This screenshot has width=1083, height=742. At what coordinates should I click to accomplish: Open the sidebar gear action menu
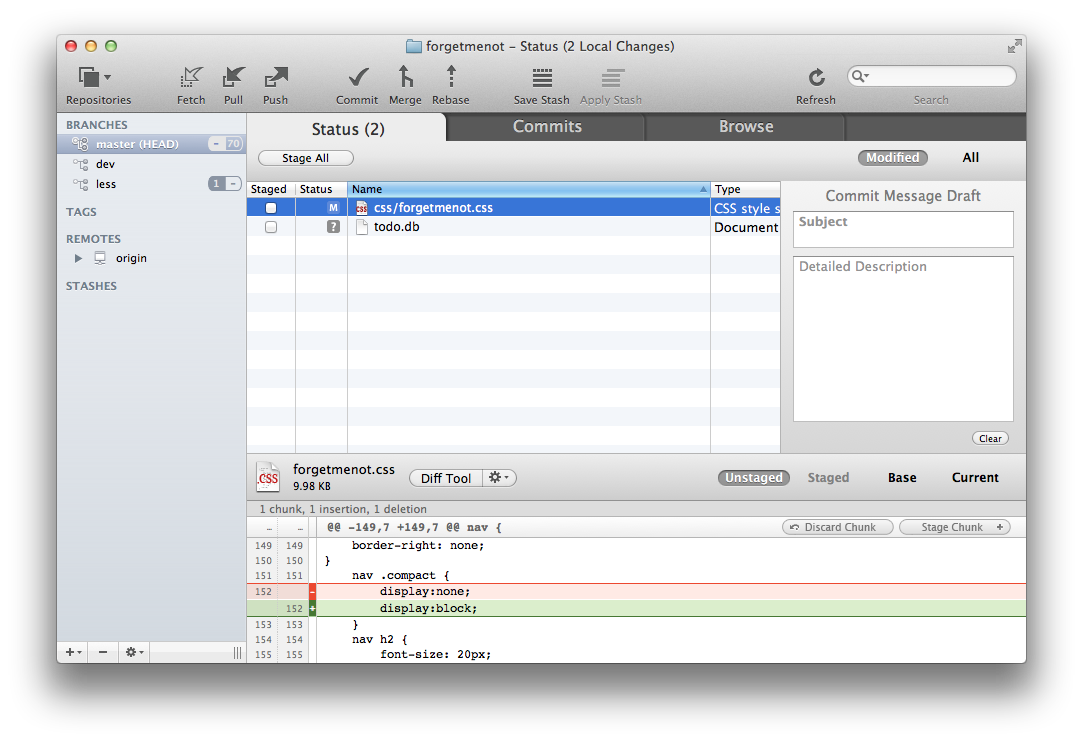(x=134, y=651)
